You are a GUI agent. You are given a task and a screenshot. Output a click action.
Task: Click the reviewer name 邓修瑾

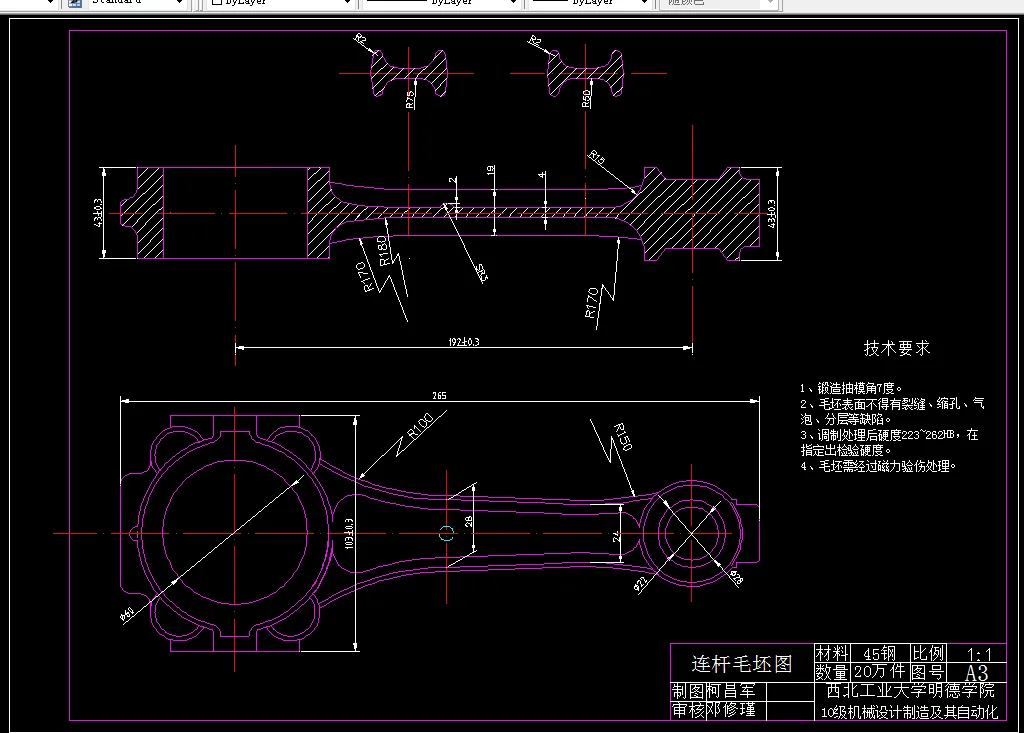point(731,710)
